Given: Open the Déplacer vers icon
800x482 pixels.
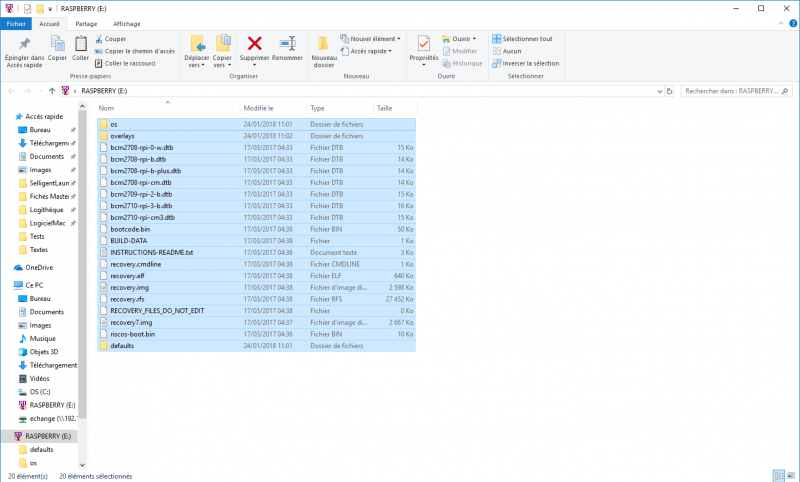Looking at the screenshot, I should pyautogui.click(x=197, y=43).
